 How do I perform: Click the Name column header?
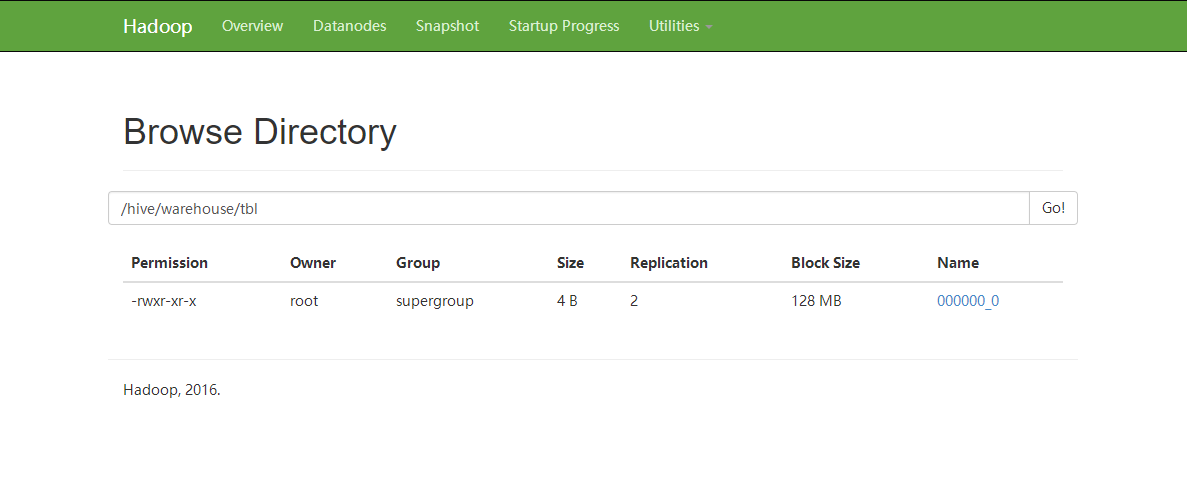point(957,263)
